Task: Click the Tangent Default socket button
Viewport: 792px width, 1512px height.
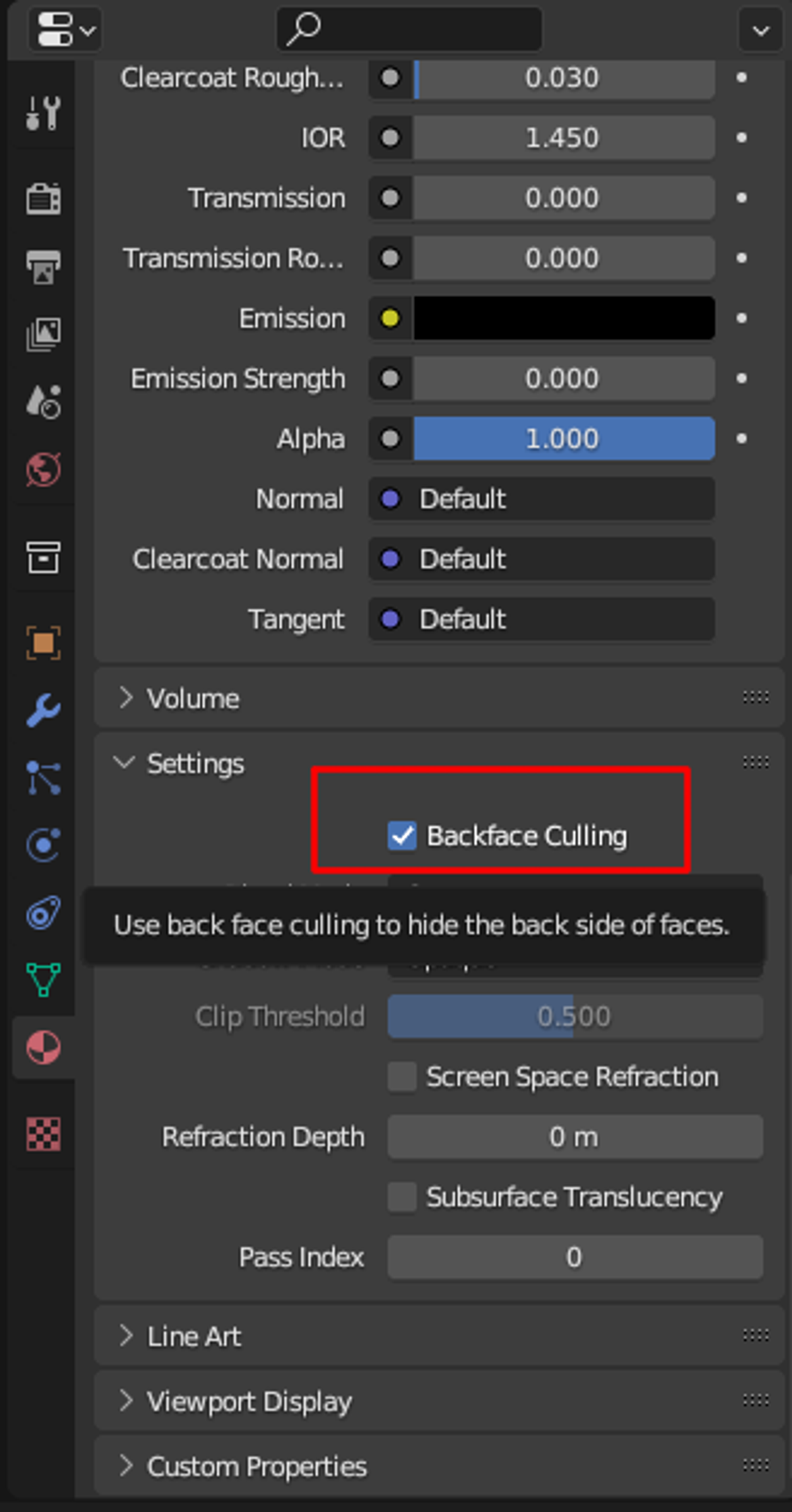Action: pos(541,619)
